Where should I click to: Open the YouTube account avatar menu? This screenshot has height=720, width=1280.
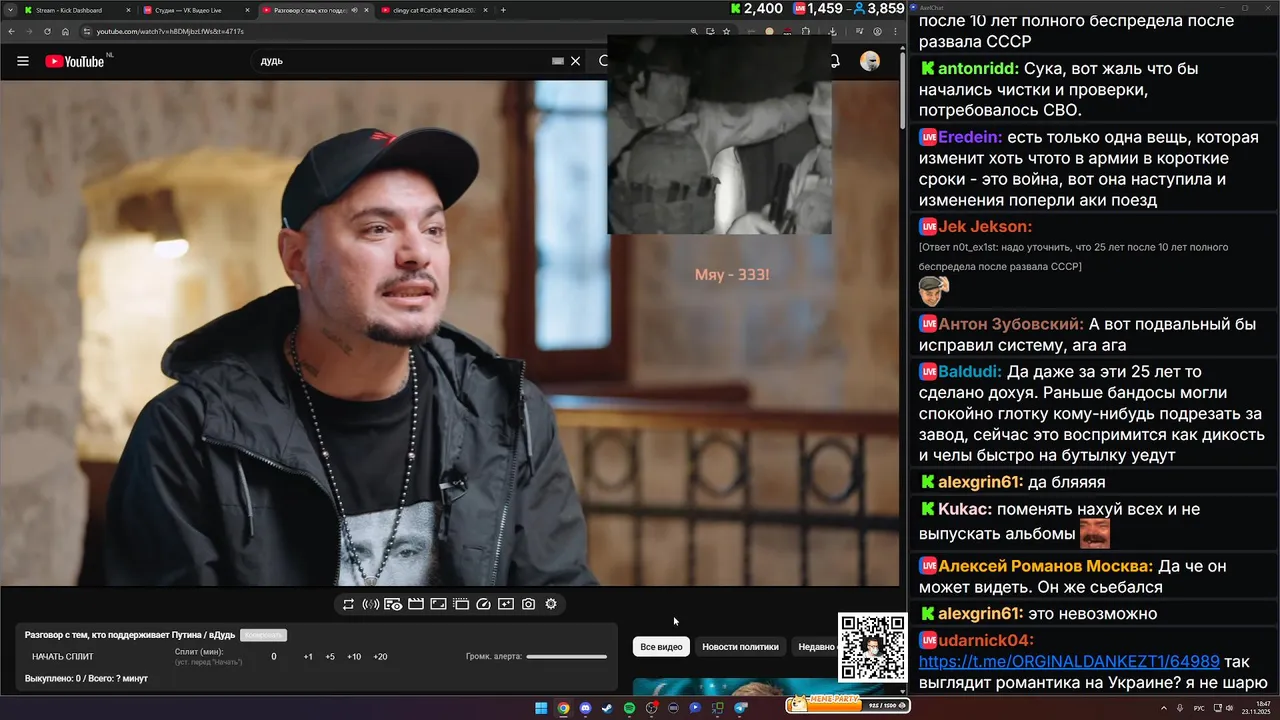pos(870,61)
